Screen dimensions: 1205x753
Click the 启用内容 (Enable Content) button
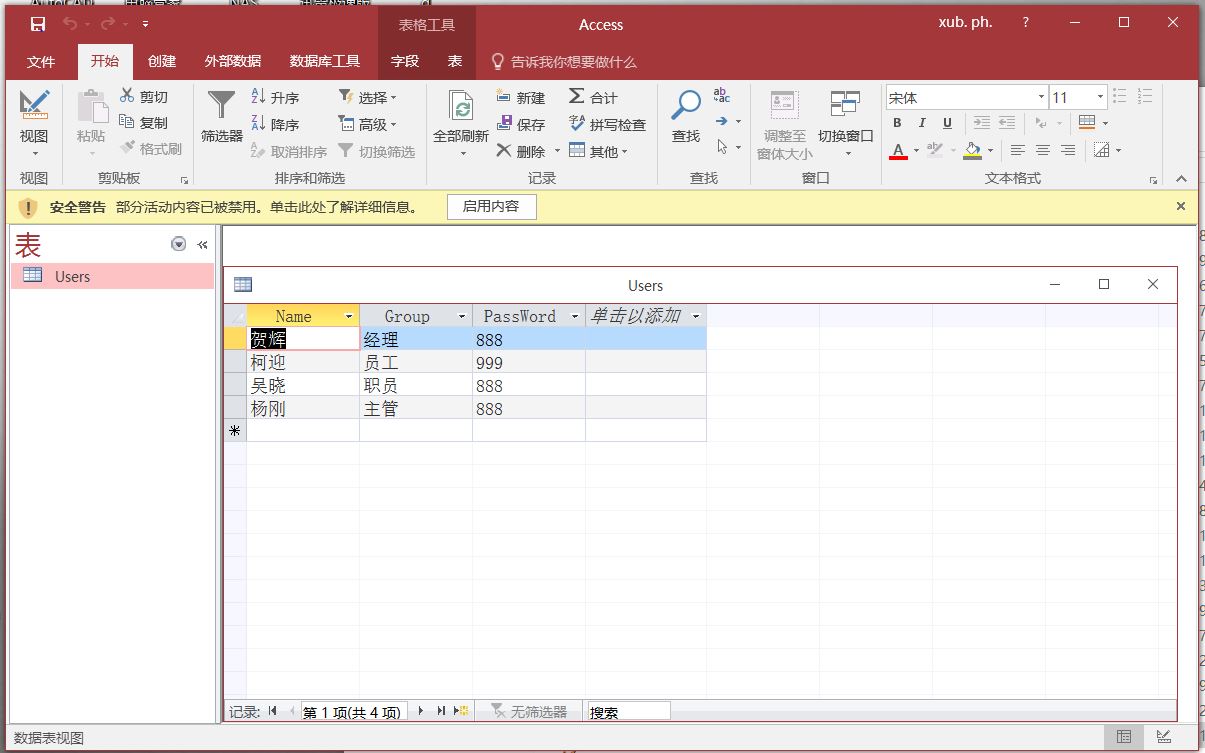click(491, 207)
